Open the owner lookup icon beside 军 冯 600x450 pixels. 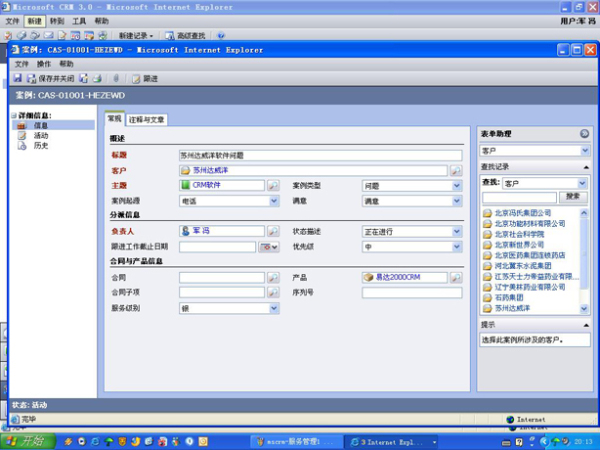coord(273,231)
